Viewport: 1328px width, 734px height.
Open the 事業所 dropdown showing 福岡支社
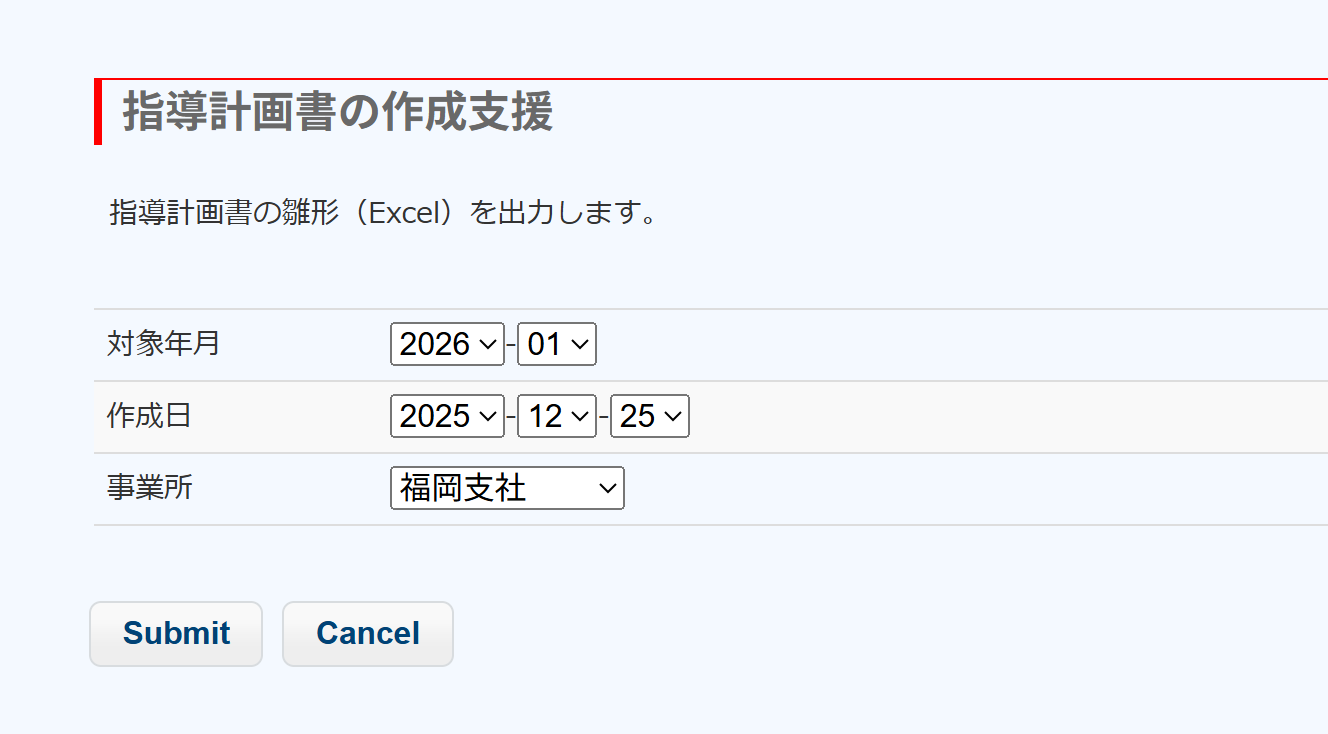click(507, 488)
